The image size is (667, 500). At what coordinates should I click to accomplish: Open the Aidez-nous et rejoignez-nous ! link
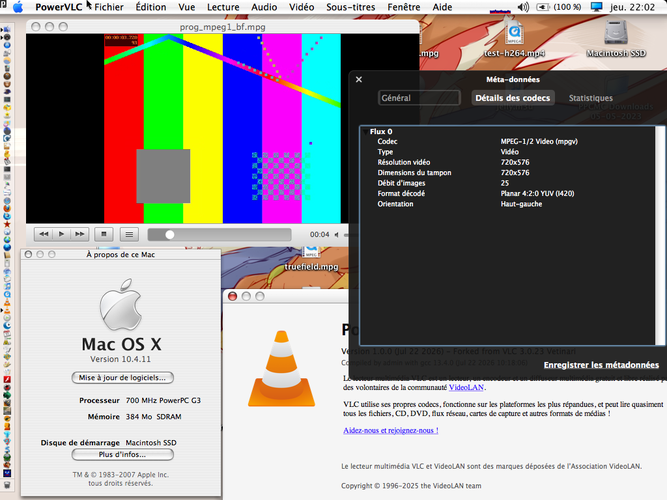[x=391, y=430]
